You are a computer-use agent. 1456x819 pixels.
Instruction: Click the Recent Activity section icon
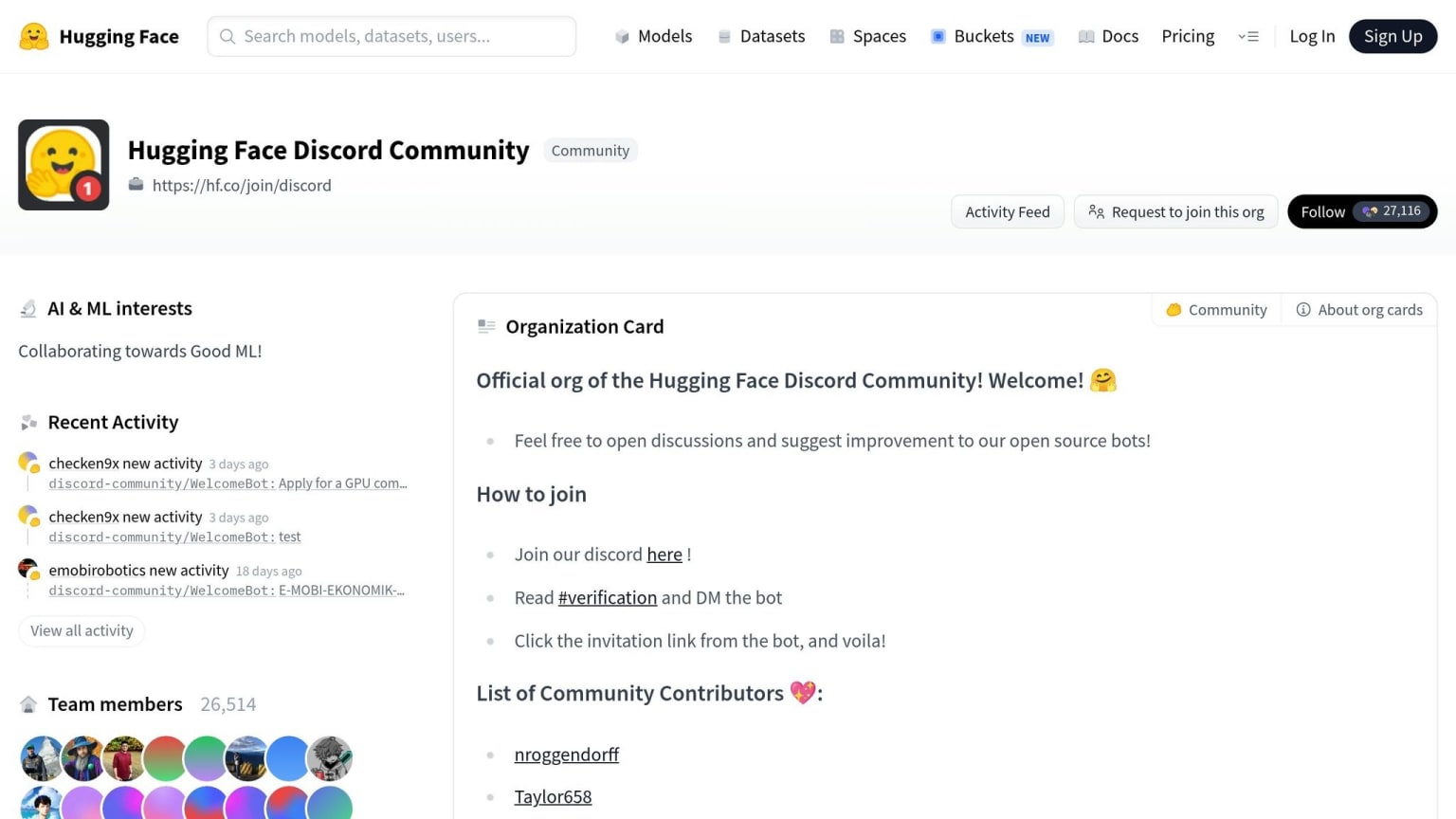click(28, 423)
